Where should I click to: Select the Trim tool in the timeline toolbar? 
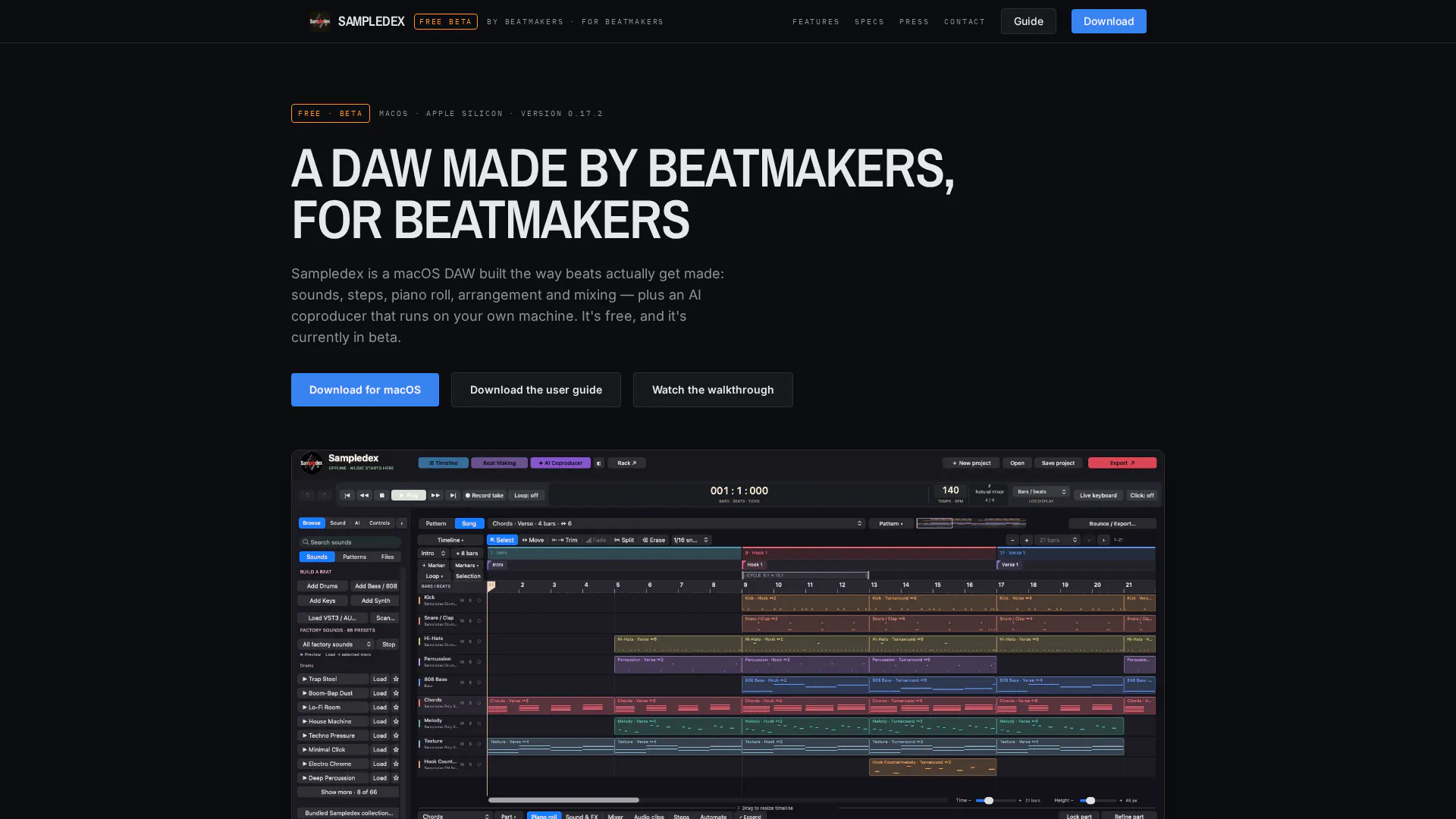click(565, 540)
